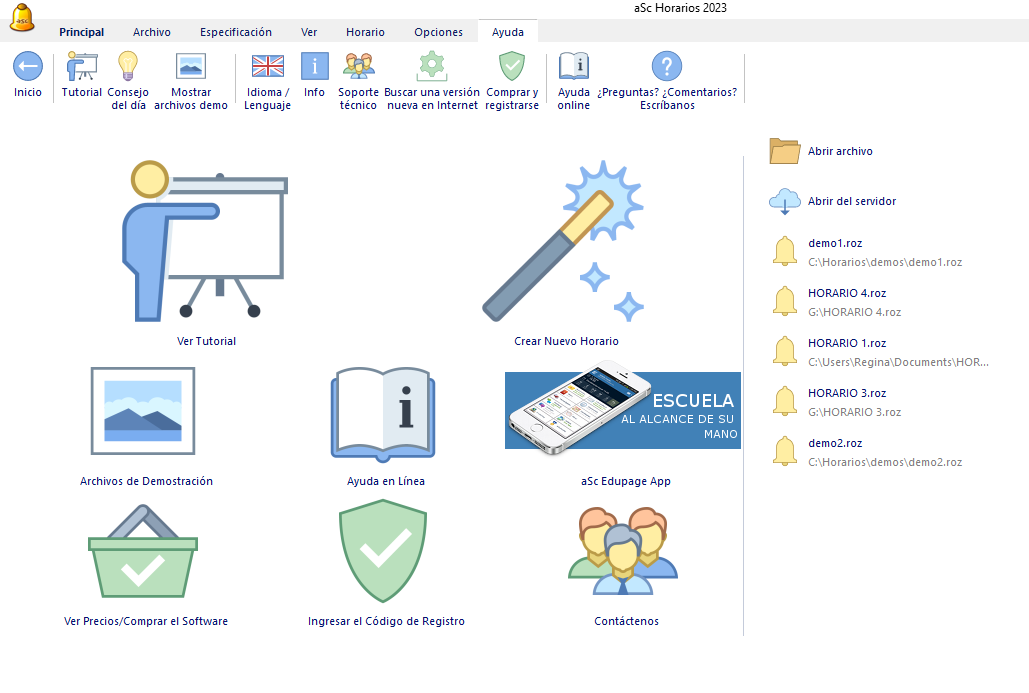Viewport: 1029px width, 693px height.
Task: Open Archivos de Demostración picture icon
Action: tap(143, 411)
